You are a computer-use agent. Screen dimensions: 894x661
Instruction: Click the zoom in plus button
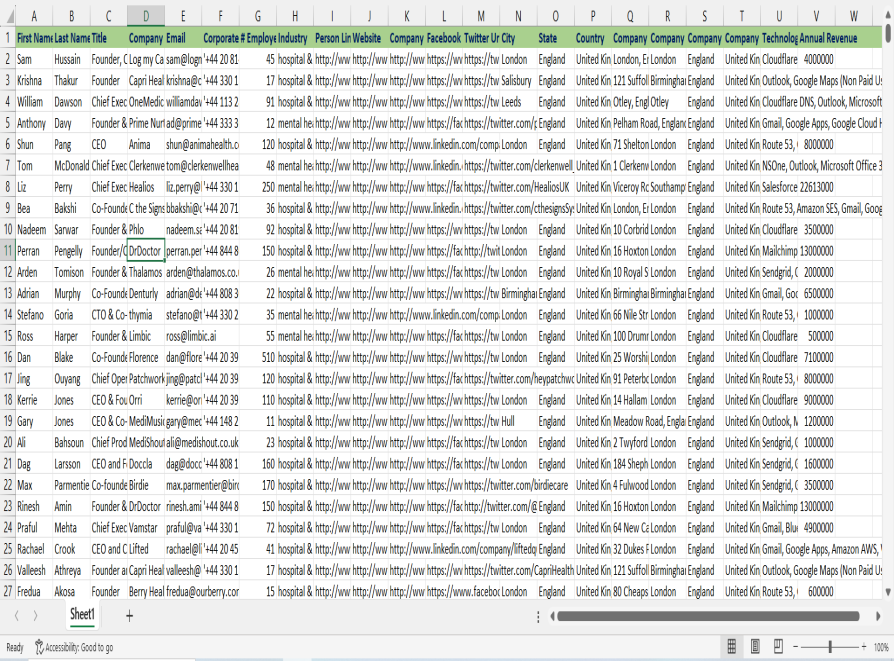pos(864,647)
